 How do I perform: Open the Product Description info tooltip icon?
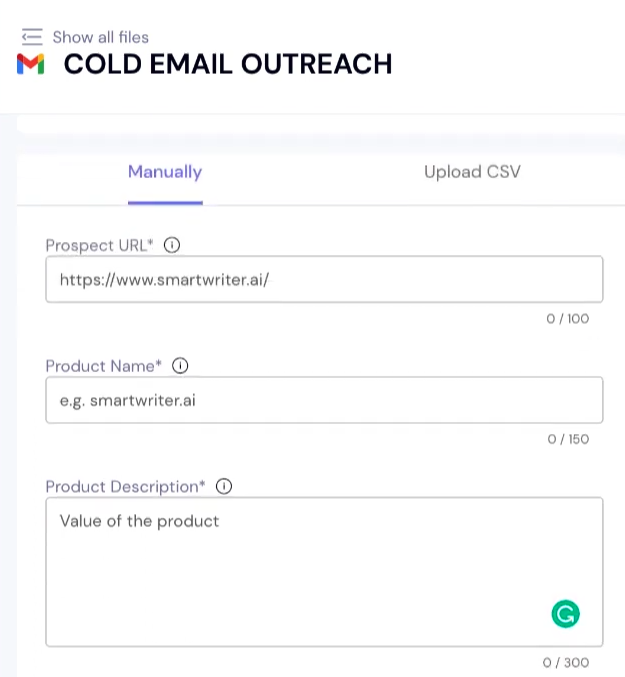click(224, 487)
